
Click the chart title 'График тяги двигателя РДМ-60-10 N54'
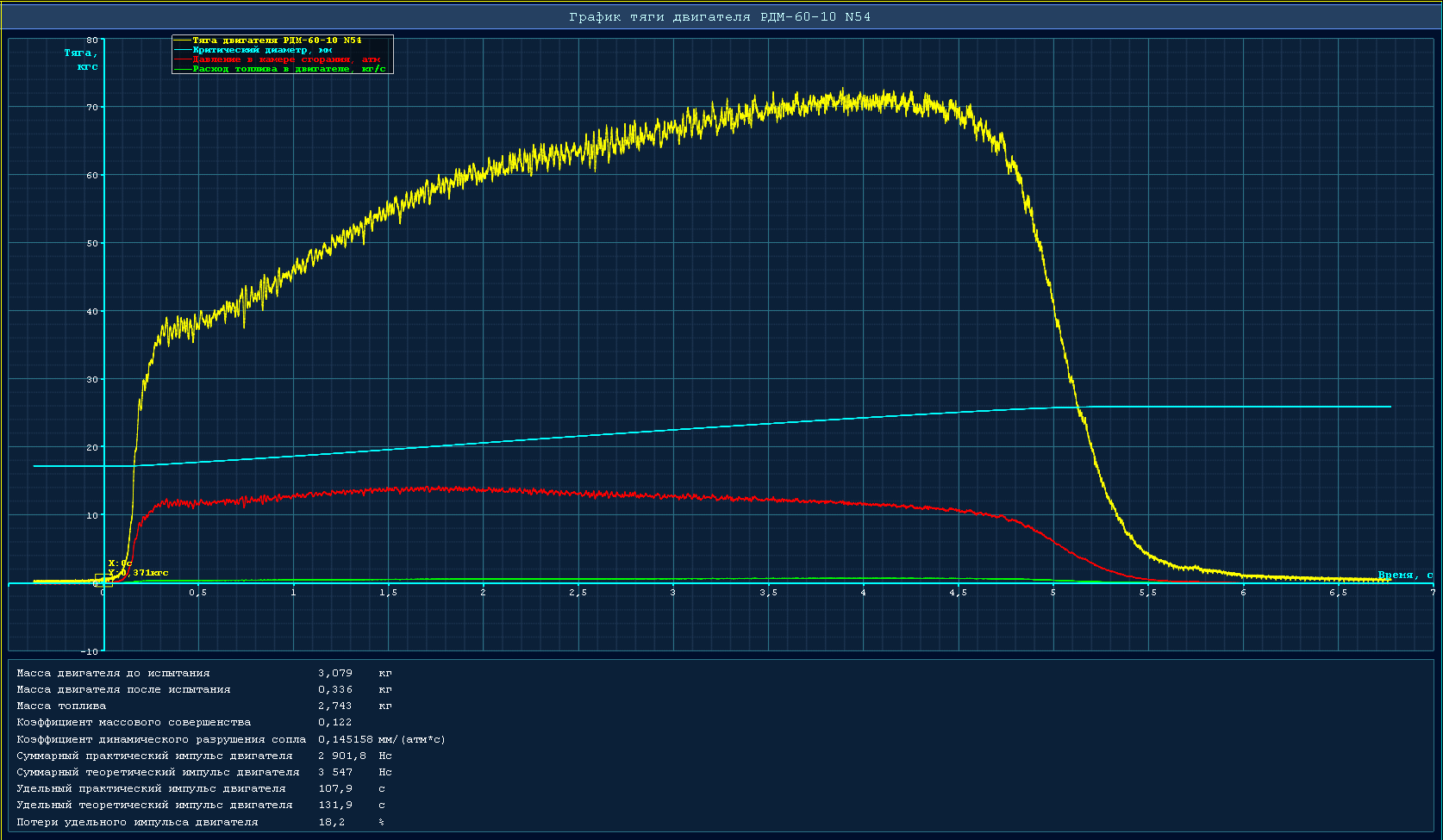click(x=720, y=17)
